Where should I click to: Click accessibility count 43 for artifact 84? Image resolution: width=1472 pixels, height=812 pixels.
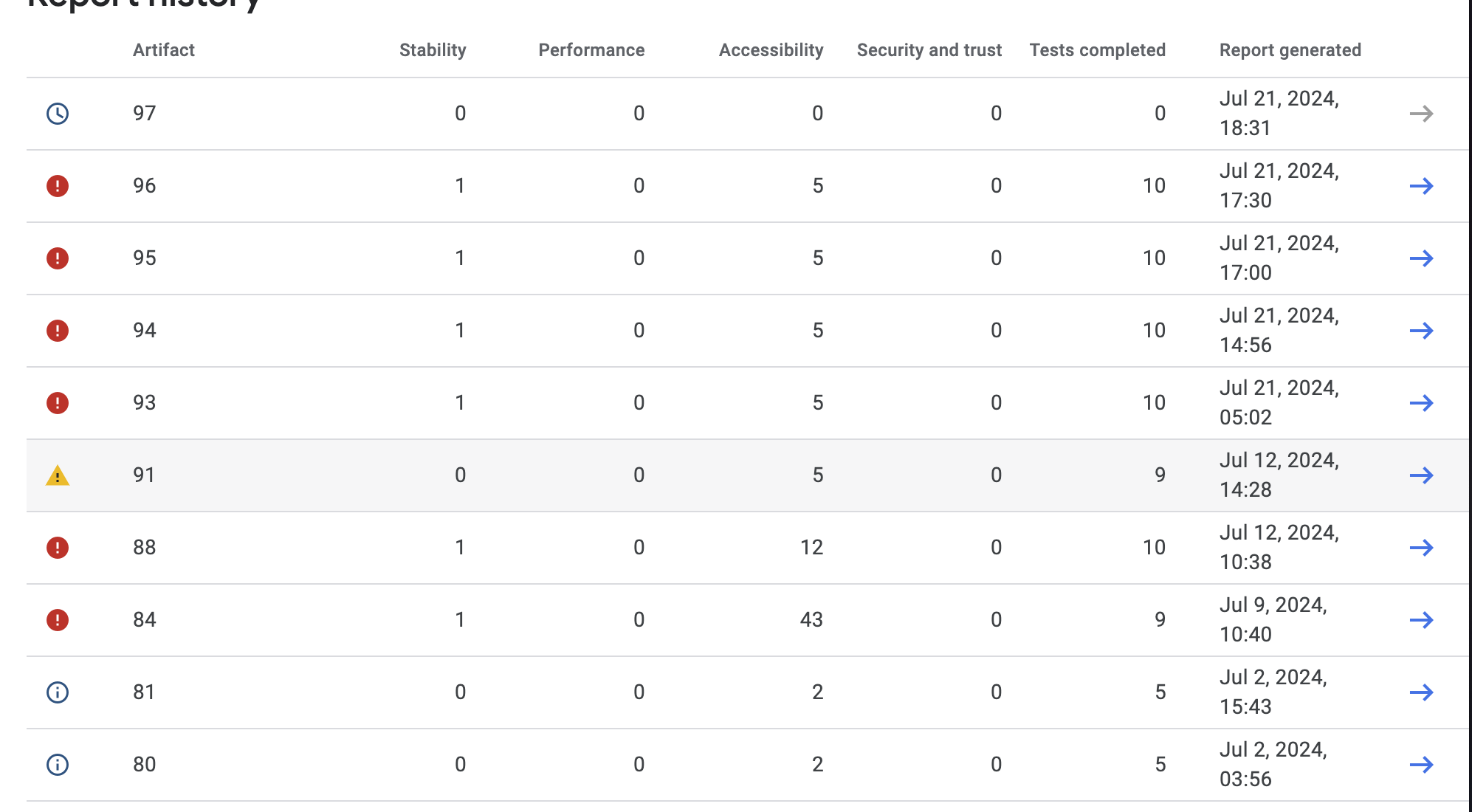(x=811, y=620)
